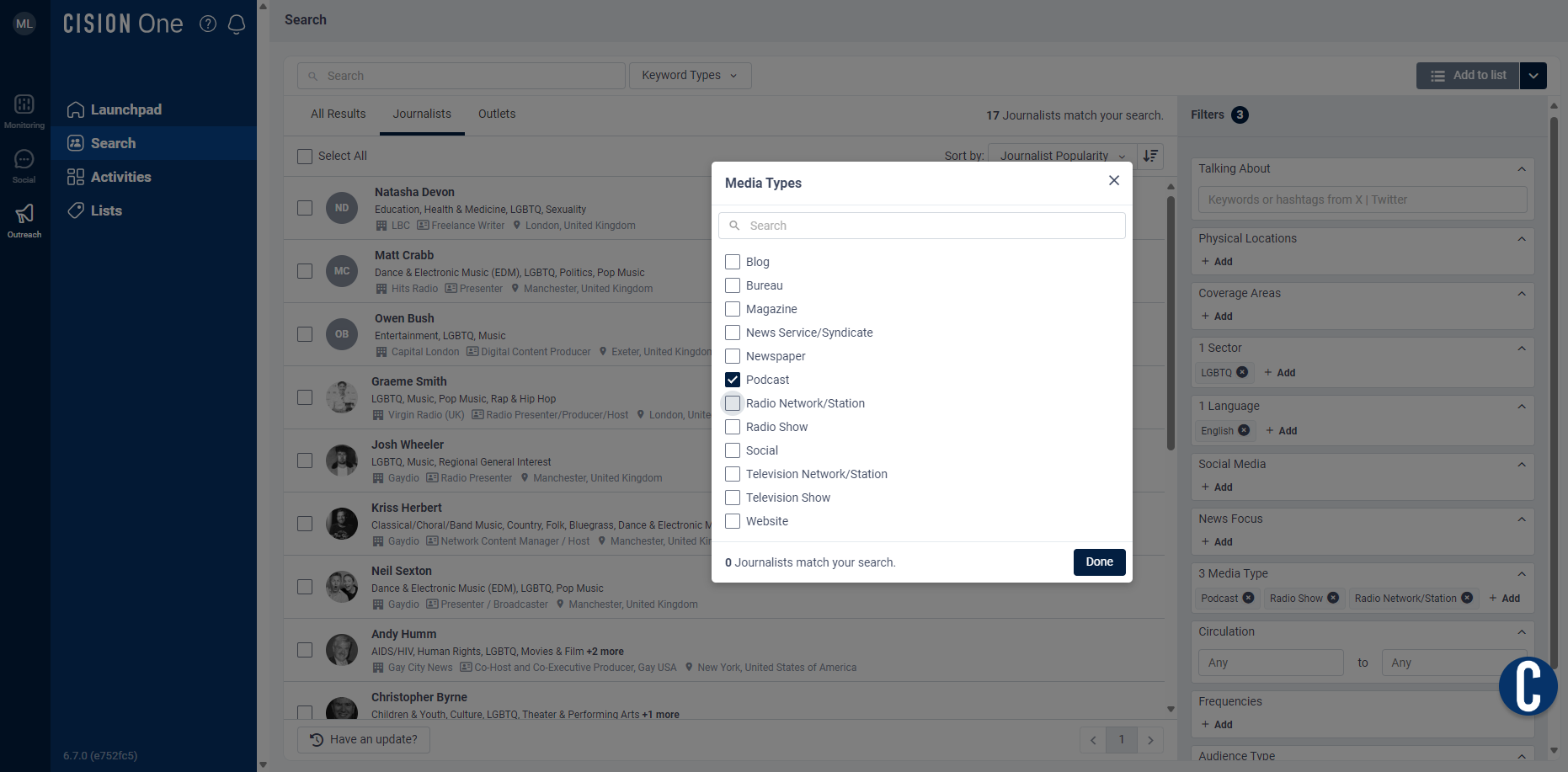Image resolution: width=1568 pixels, height=772 pixels.
Task: Switch to the Outlets tab
Action: 497,114
